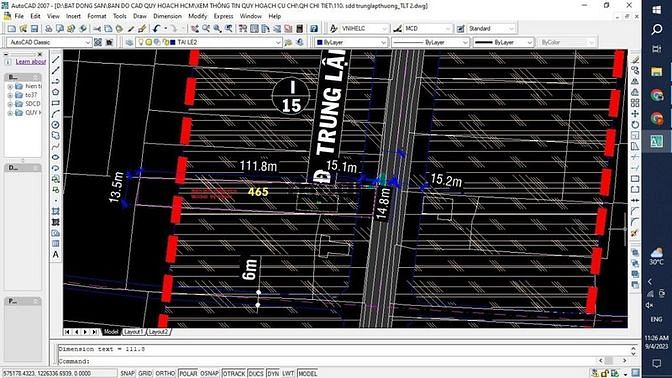Viewport: 672px width, 378px height.
Task: Select the Circle draw tool
Action: pyautogui.click(x=56, y=125)
